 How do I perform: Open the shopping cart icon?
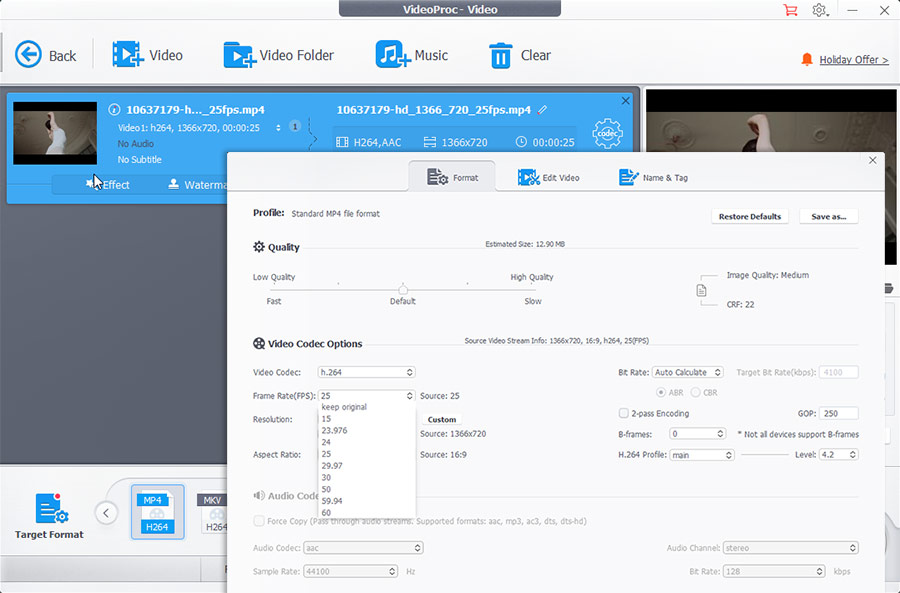point(790,10)
